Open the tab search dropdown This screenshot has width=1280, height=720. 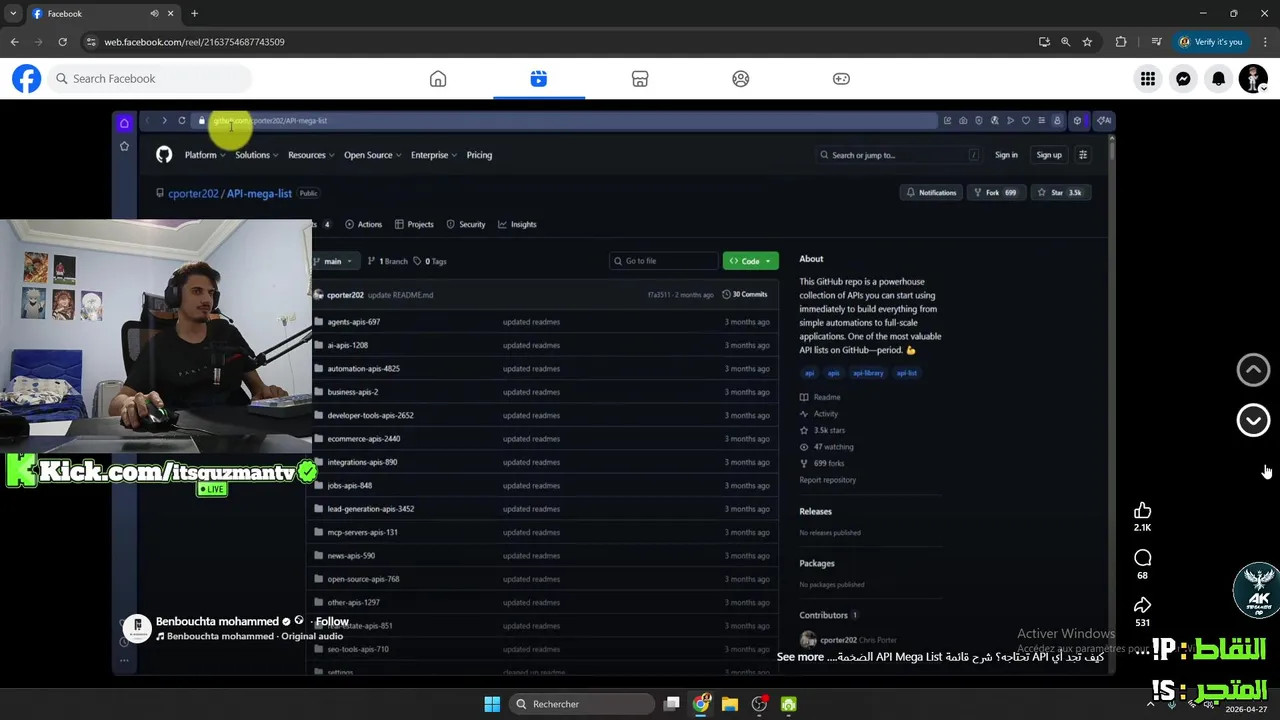(x=13, y=14)
